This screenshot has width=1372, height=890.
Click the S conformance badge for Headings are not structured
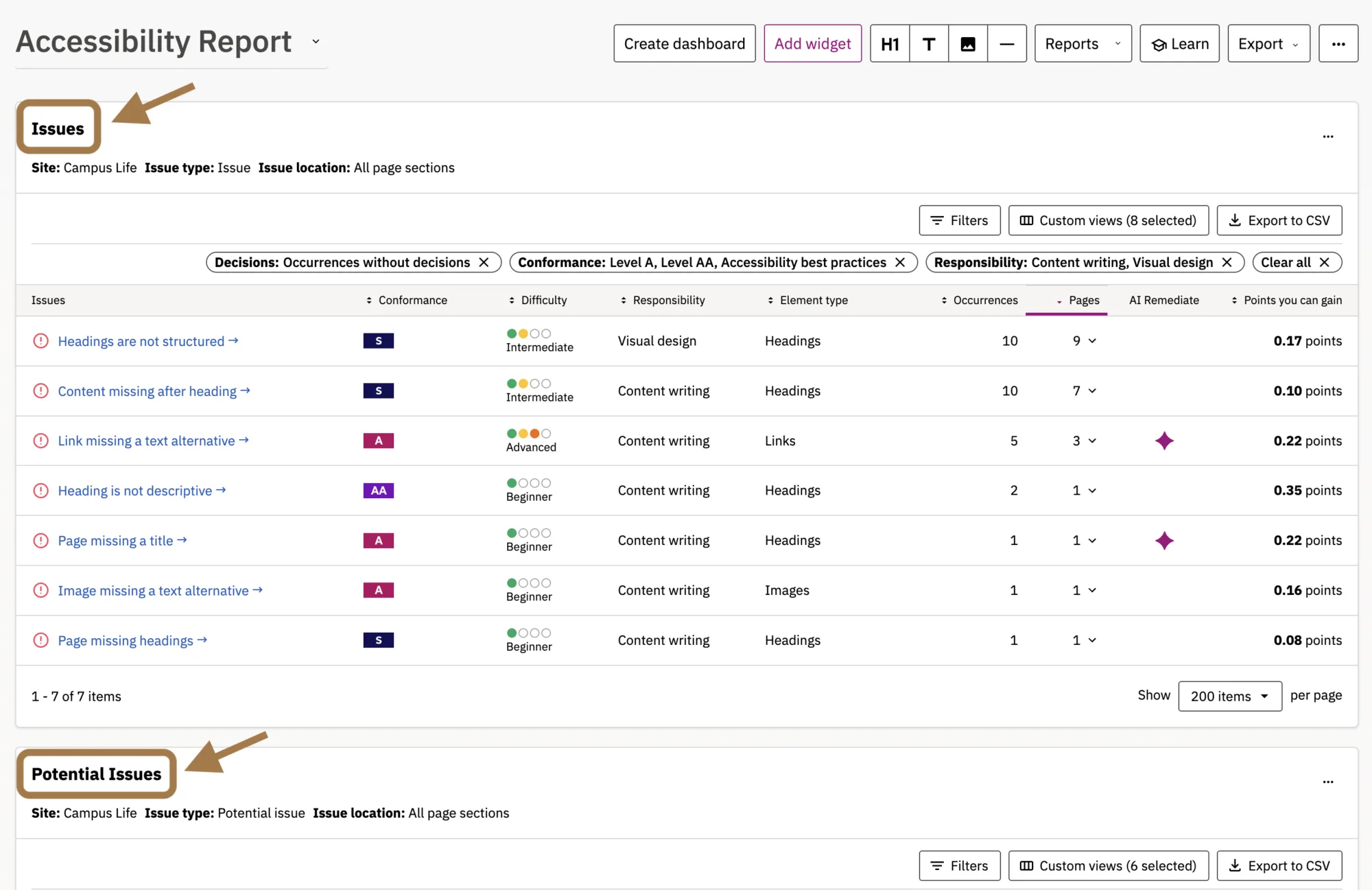click(x=379, y=341)
